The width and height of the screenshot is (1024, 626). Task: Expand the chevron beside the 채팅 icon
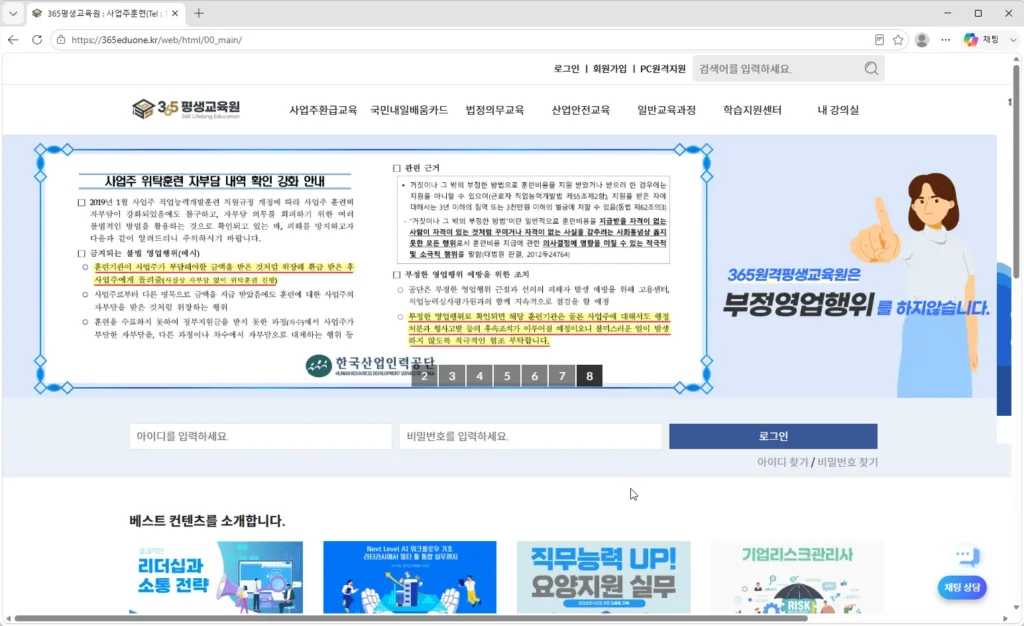click(1013, 40)
